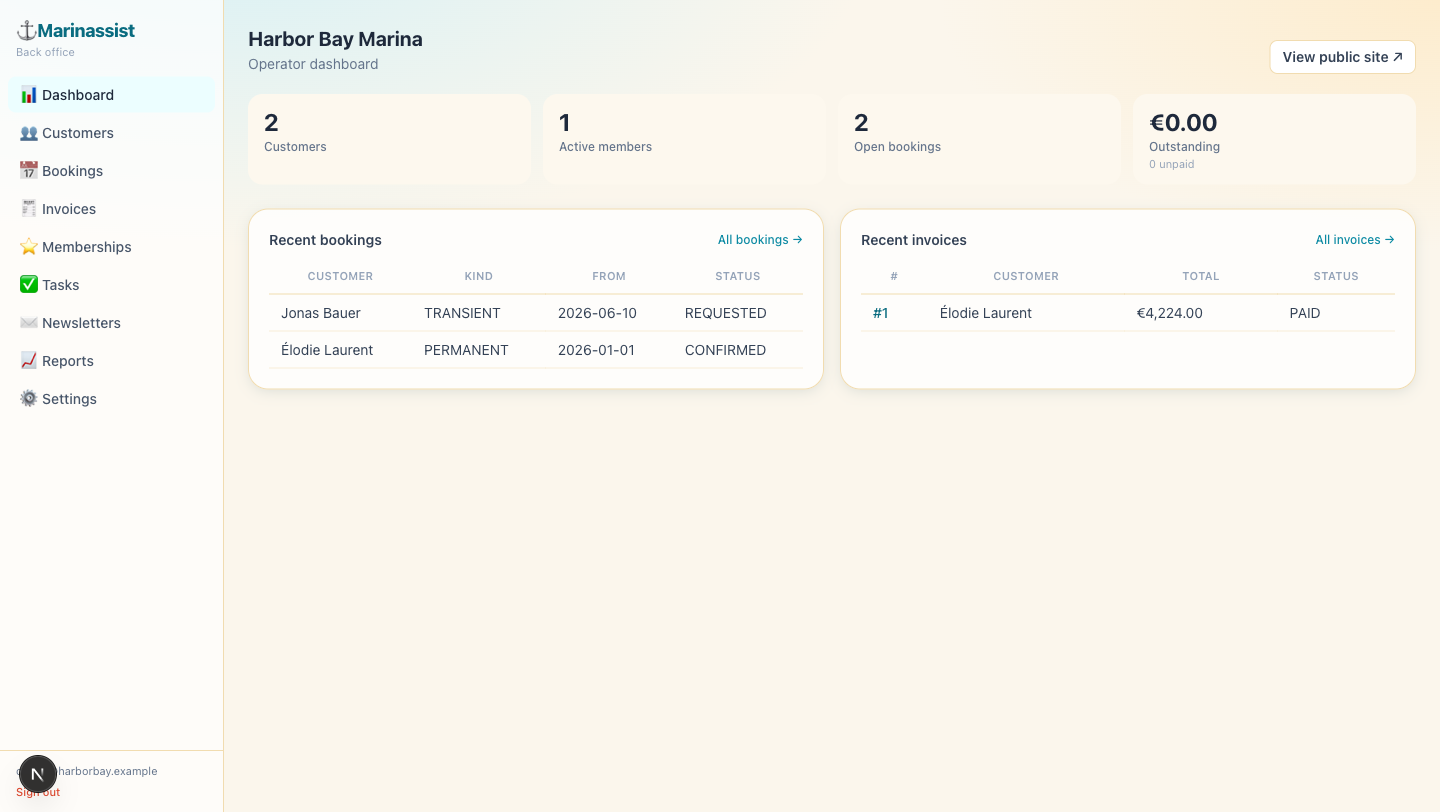This screenshot has height=812, width=1440.
Task: Click the PAID status cell
Action: pyautogui.click(x=1305, y=313)
